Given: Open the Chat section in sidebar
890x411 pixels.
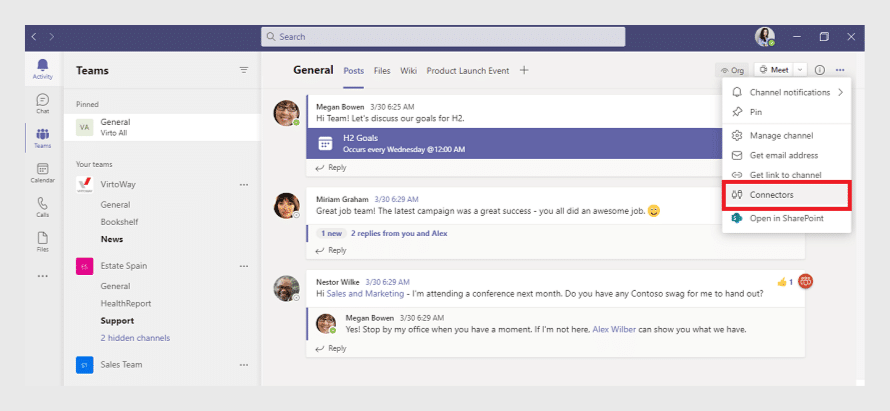Looking at the screenshot, I should tap(43, 104).
